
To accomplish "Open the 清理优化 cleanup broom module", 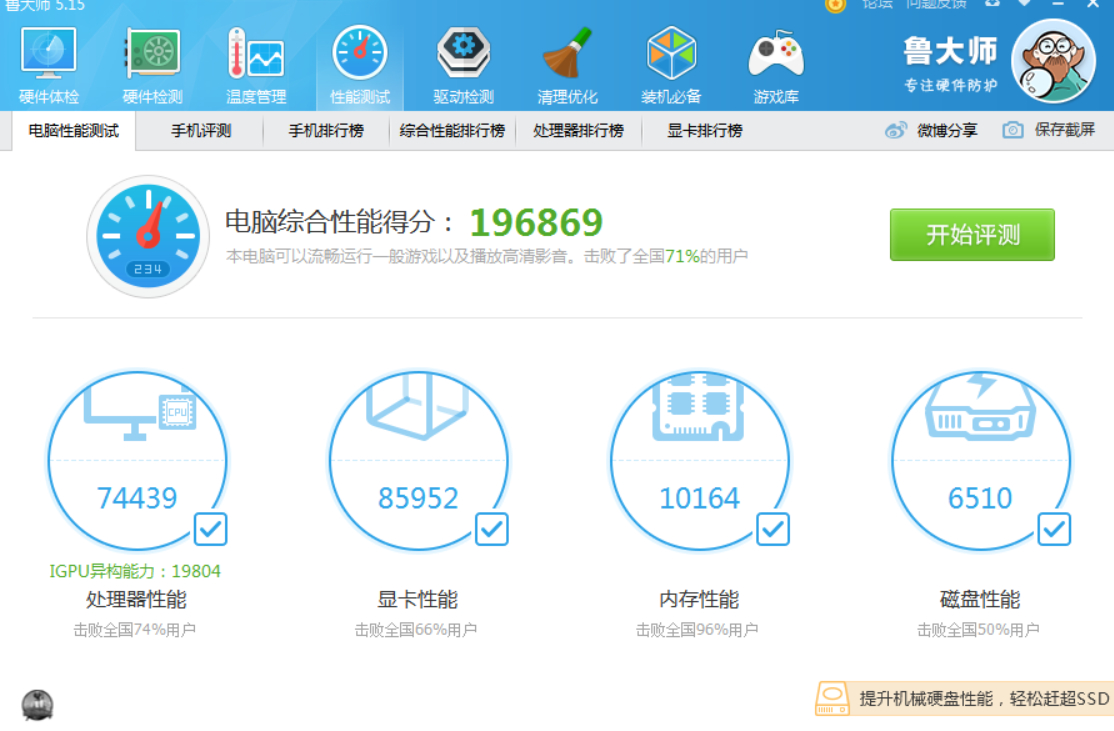I will pos(567,66).
